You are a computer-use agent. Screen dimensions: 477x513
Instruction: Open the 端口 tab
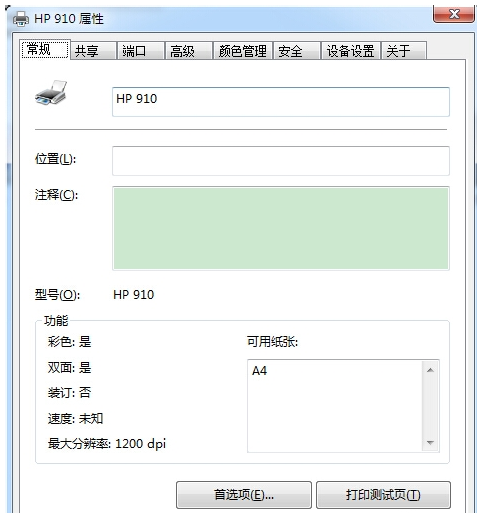(x=141, y=51)
